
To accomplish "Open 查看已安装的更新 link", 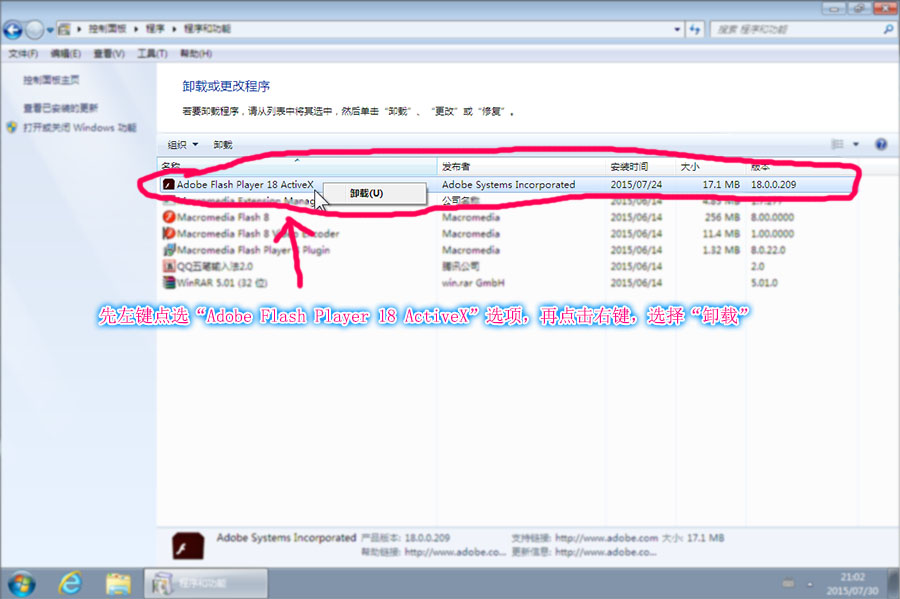I will (60, 108).
